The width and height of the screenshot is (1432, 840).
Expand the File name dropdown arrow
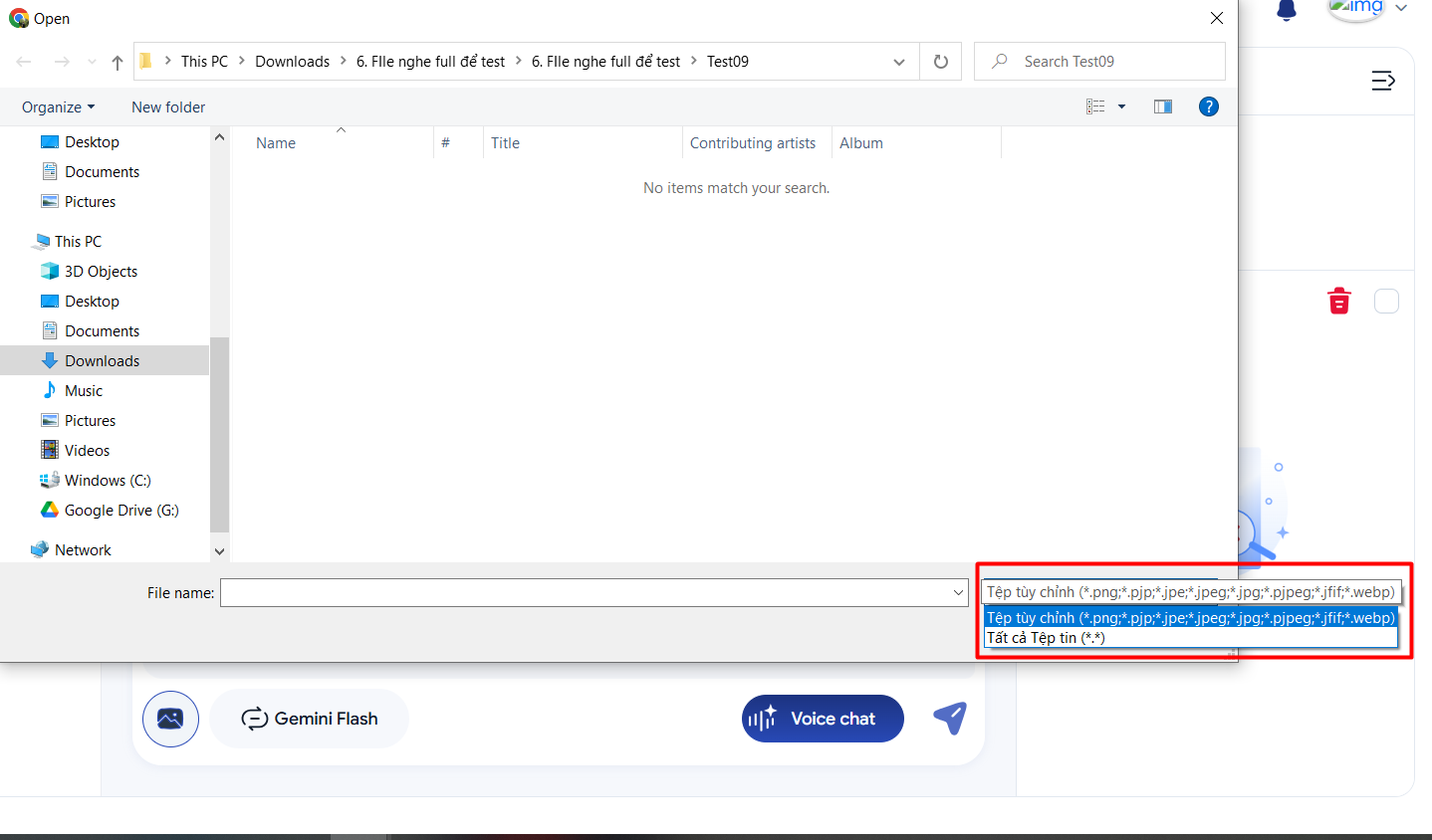[958, 593]
